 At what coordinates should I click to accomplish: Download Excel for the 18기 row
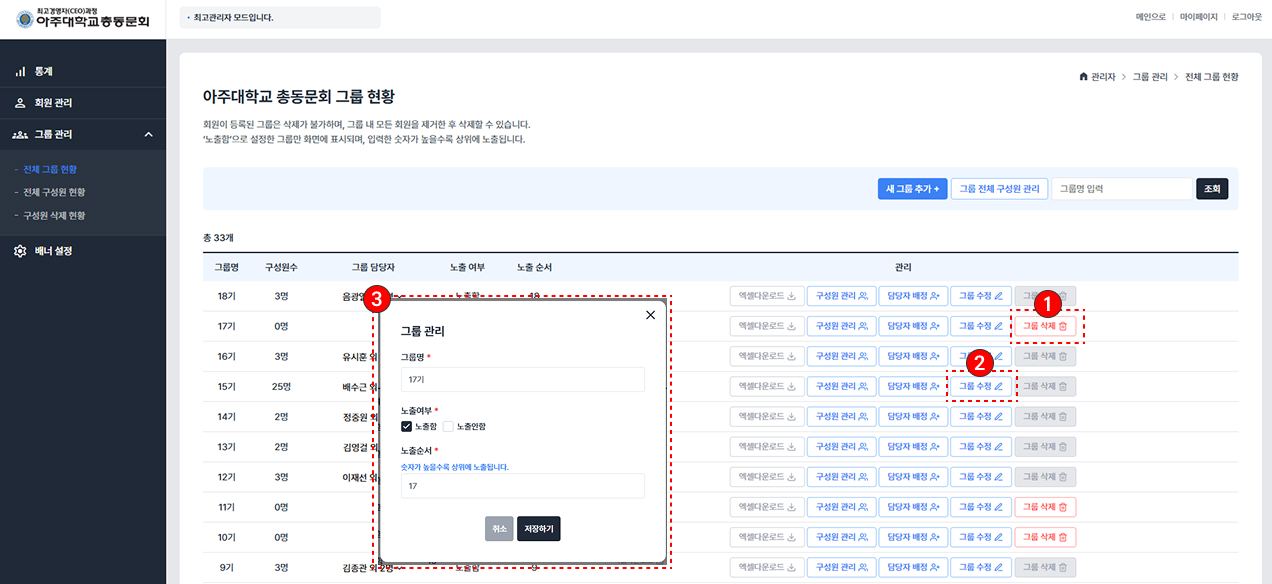767,296
